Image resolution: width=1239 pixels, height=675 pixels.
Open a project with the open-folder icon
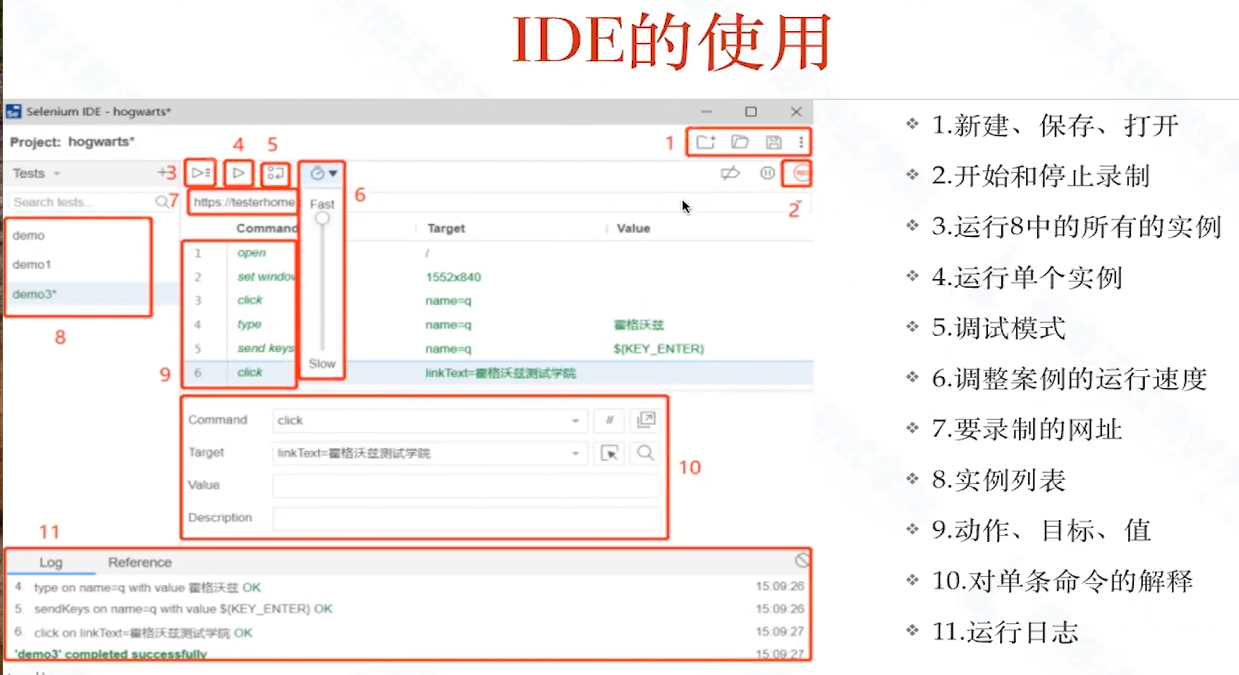pos(739,142)
